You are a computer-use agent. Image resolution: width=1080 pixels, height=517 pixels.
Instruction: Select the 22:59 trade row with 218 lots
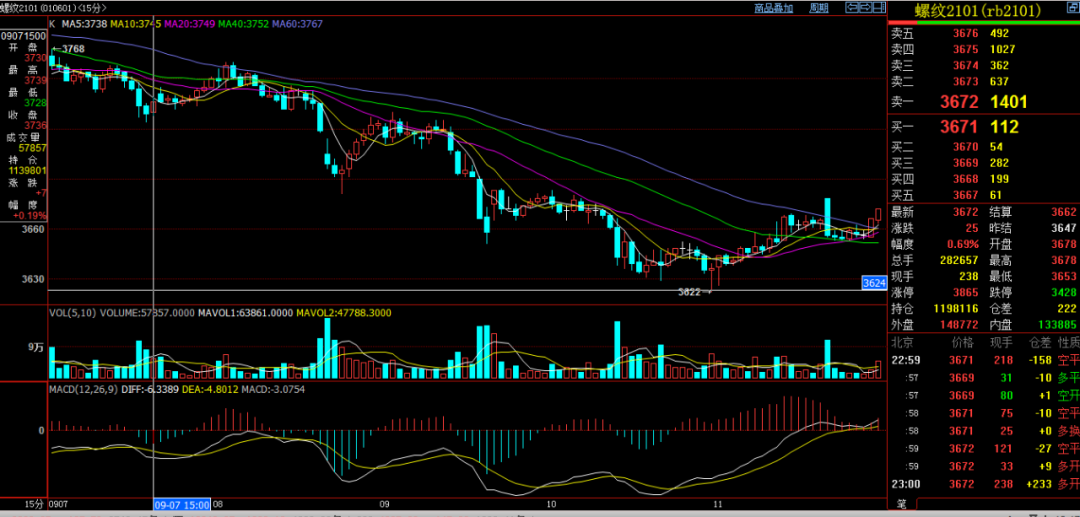[984, 359]
